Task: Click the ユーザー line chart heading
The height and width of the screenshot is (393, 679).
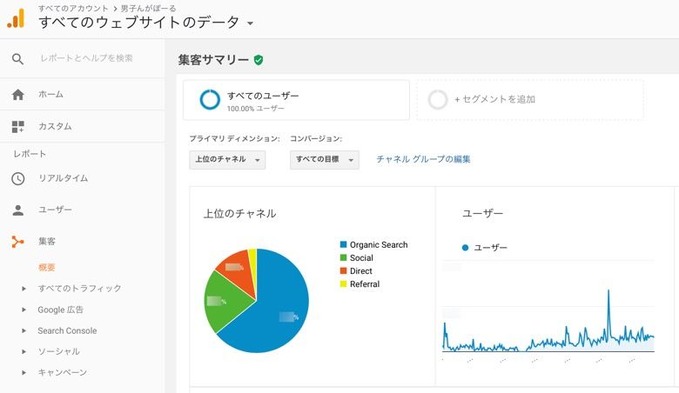Action: (483, 213)
